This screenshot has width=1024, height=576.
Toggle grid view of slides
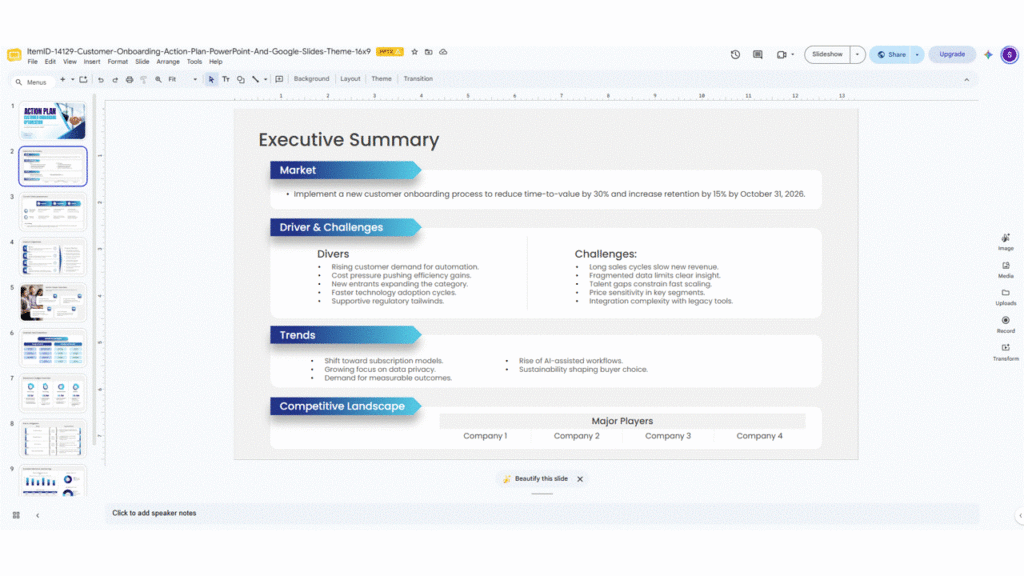point(16,515)
